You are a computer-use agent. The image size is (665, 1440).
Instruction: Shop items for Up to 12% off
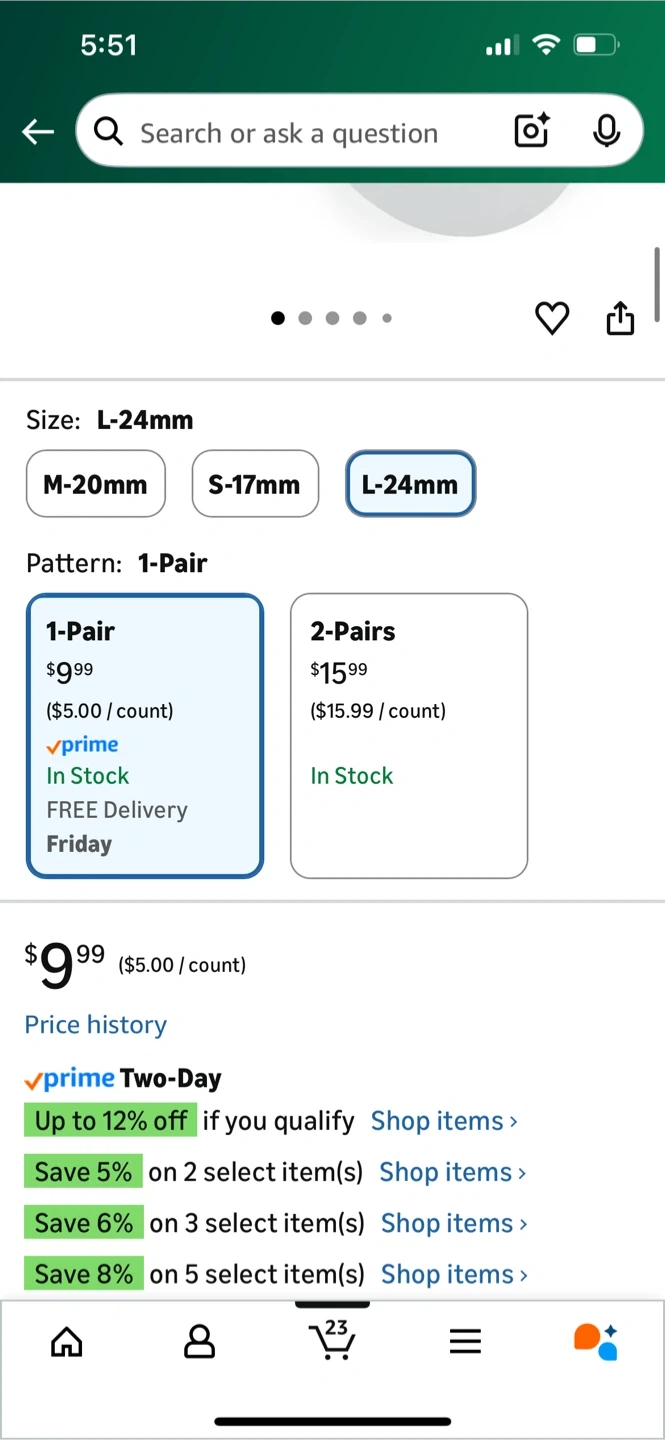[x=444, y=1121]
